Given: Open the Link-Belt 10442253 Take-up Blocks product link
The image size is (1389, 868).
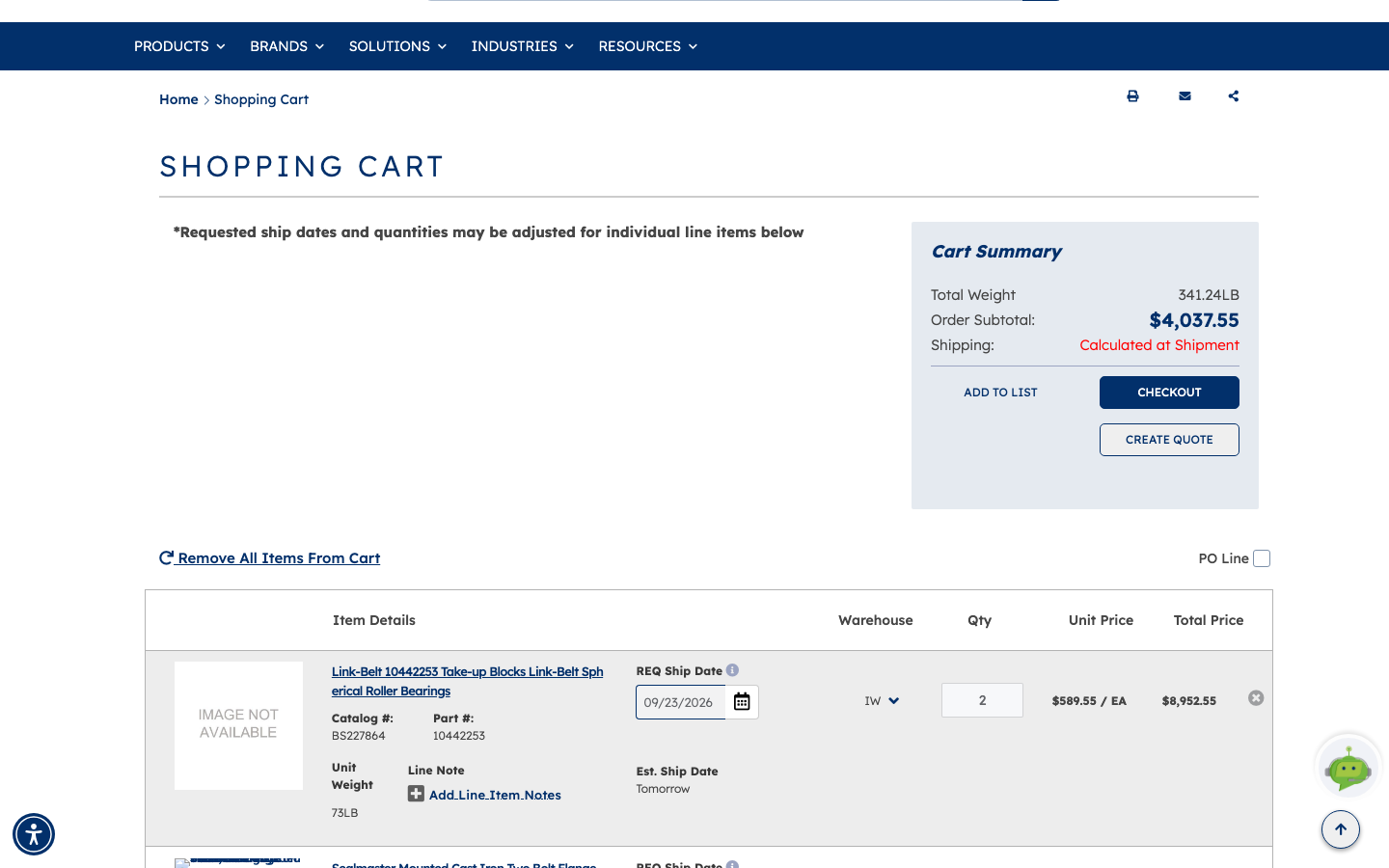Looking at the screenshot, I should click(x=468, y=681).
